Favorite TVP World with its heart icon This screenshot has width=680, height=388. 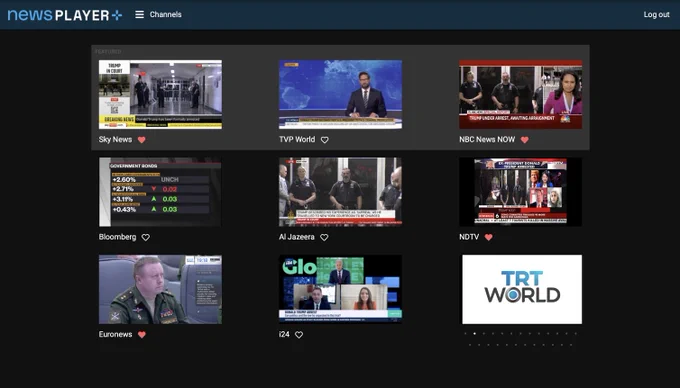coord(324,140)
